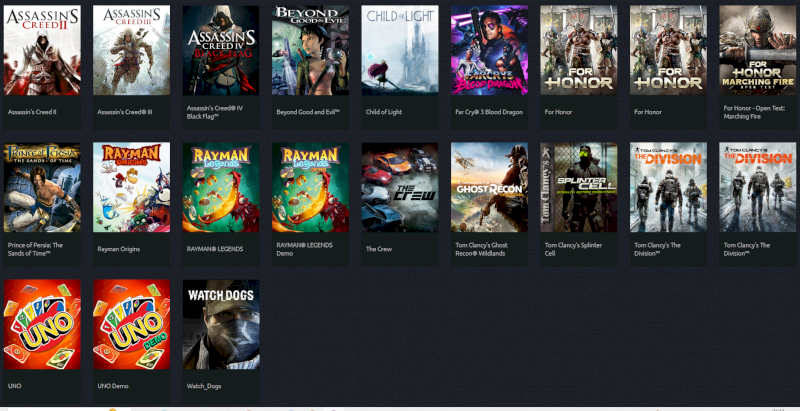The height and width of the screenshot is (411, 800).
Task: Click "Far Cry® 3 Blood Dragon" title
Action: [x=489, y=112]
